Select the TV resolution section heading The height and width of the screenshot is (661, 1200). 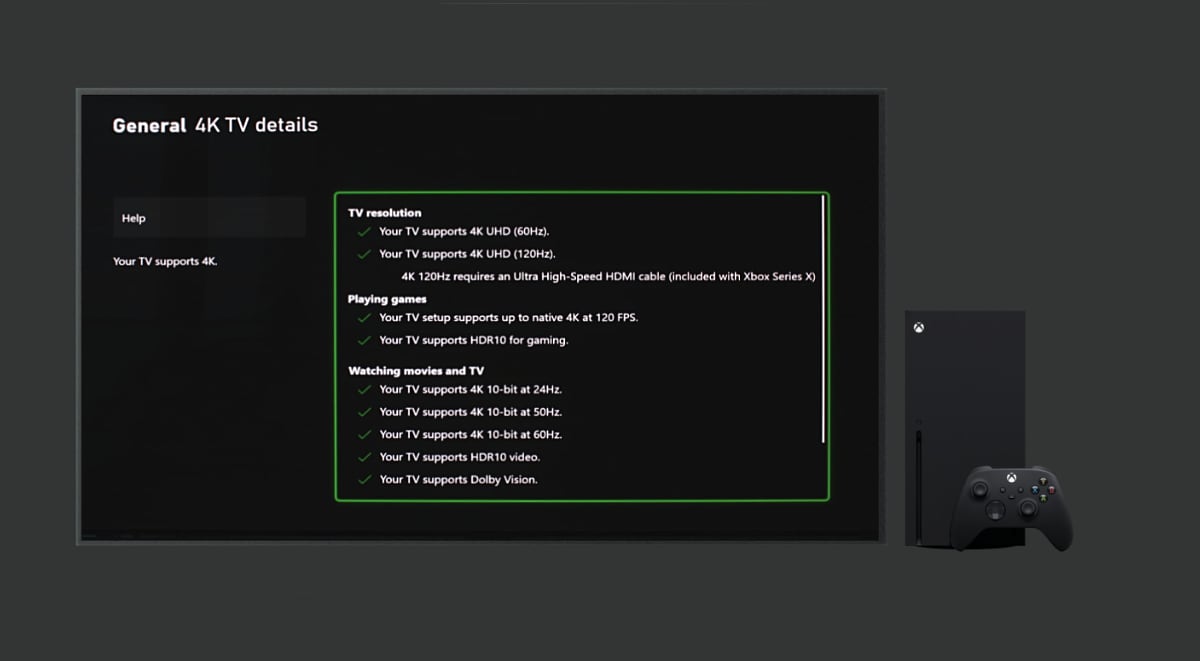384,213
